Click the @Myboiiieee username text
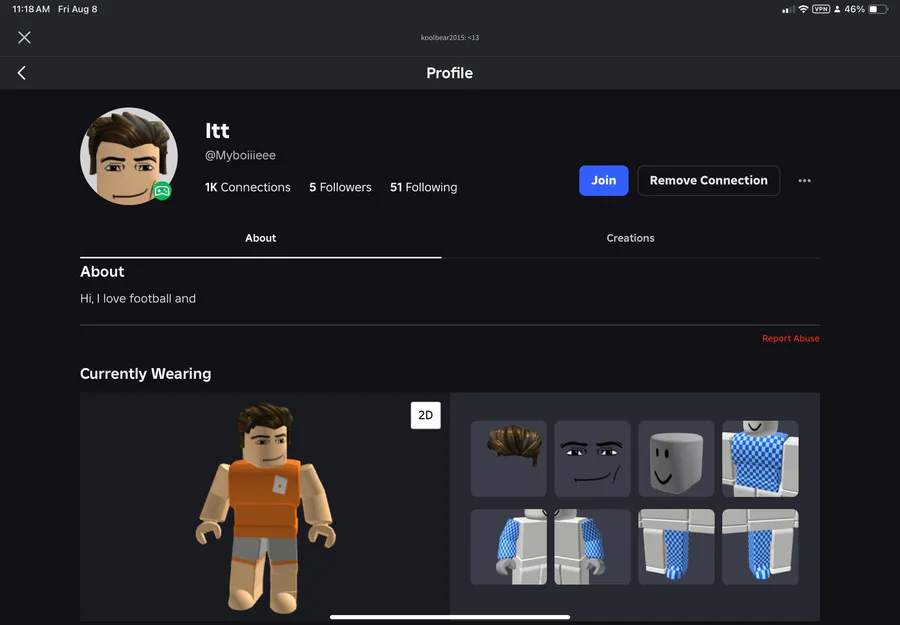This screenshot has height=625, width=900. tap(240, 156)
